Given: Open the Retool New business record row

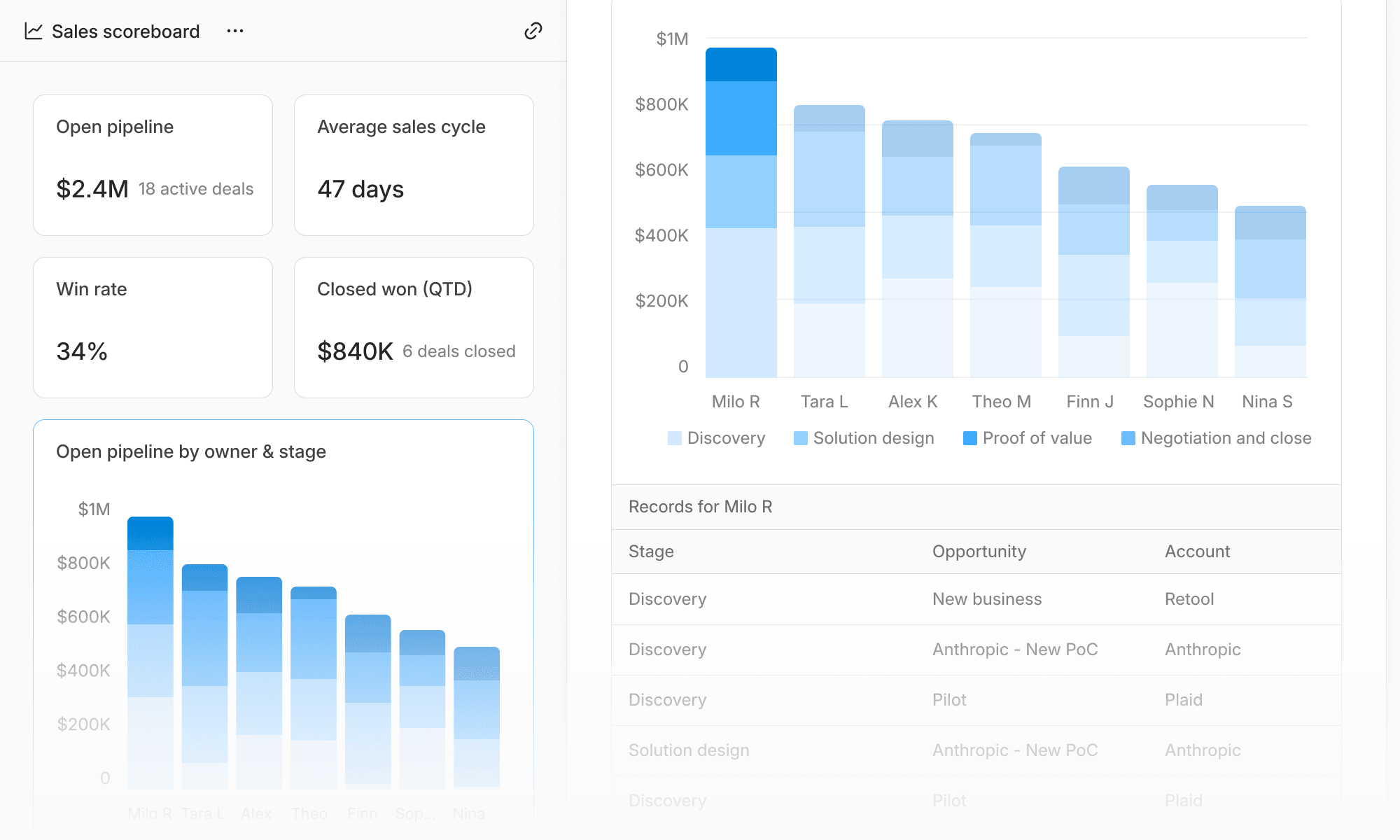Looking at the screenshot, I should point(976,599).
